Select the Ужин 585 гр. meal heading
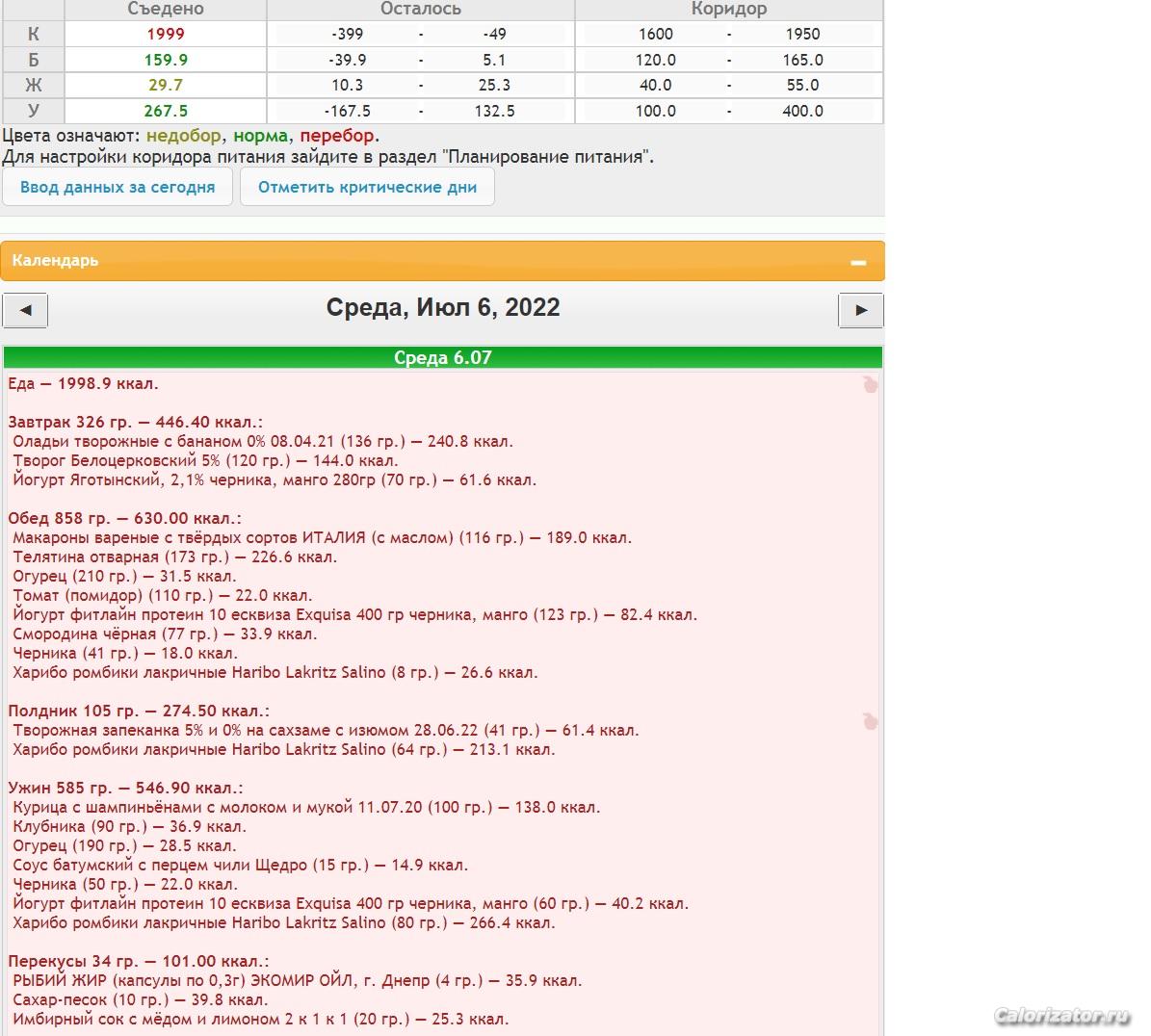Image resolution: width=1151 pixels, height=1036 pixels. coord(125,788)
